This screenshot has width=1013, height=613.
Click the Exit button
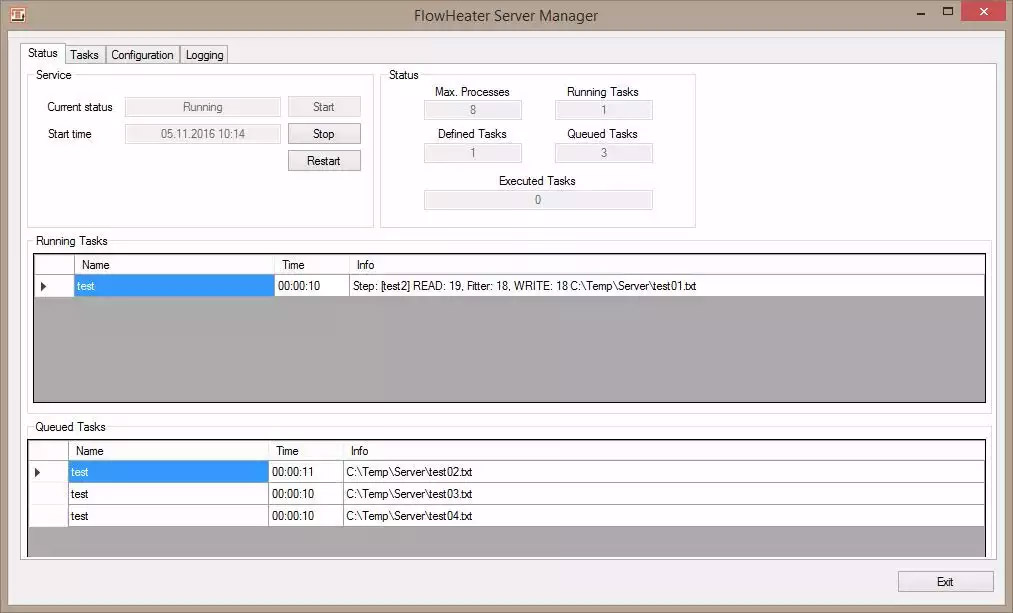click(x=945, y=581)
